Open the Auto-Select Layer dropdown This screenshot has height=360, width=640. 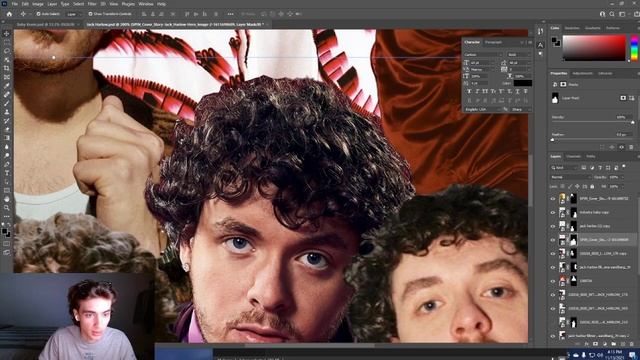click(73, 14)
